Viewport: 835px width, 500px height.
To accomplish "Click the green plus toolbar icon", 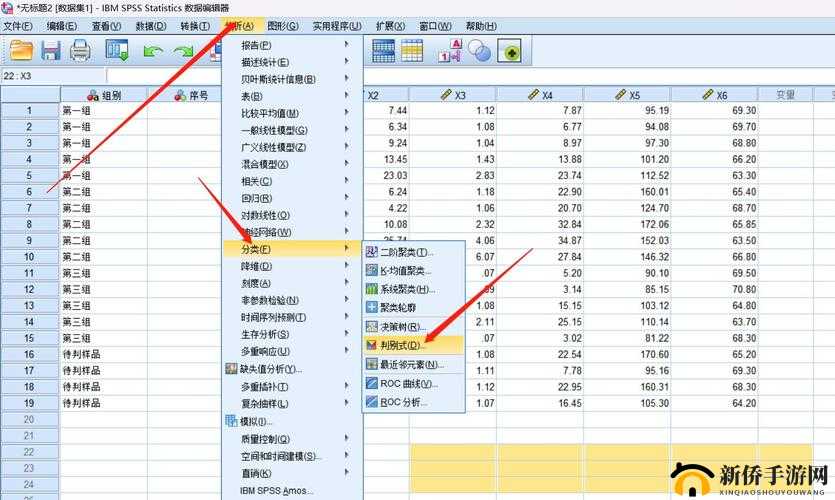I will click(x=510, y=49).
